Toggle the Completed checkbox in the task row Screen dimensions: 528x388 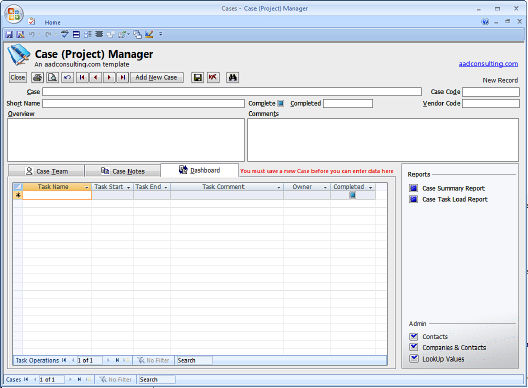353,195
